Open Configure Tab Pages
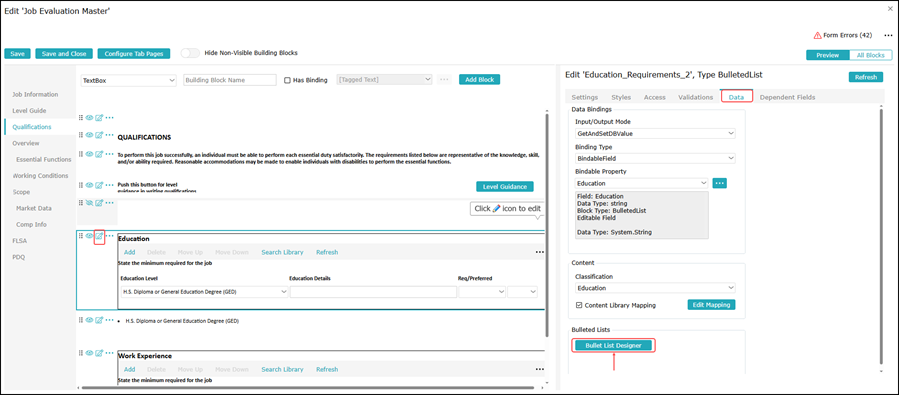 (134, 53)
